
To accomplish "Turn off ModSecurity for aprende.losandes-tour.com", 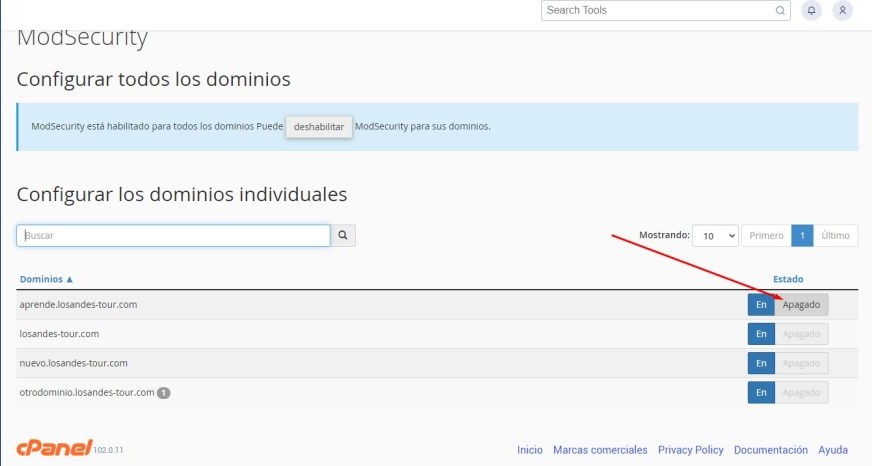I will (x=801, y=305).
